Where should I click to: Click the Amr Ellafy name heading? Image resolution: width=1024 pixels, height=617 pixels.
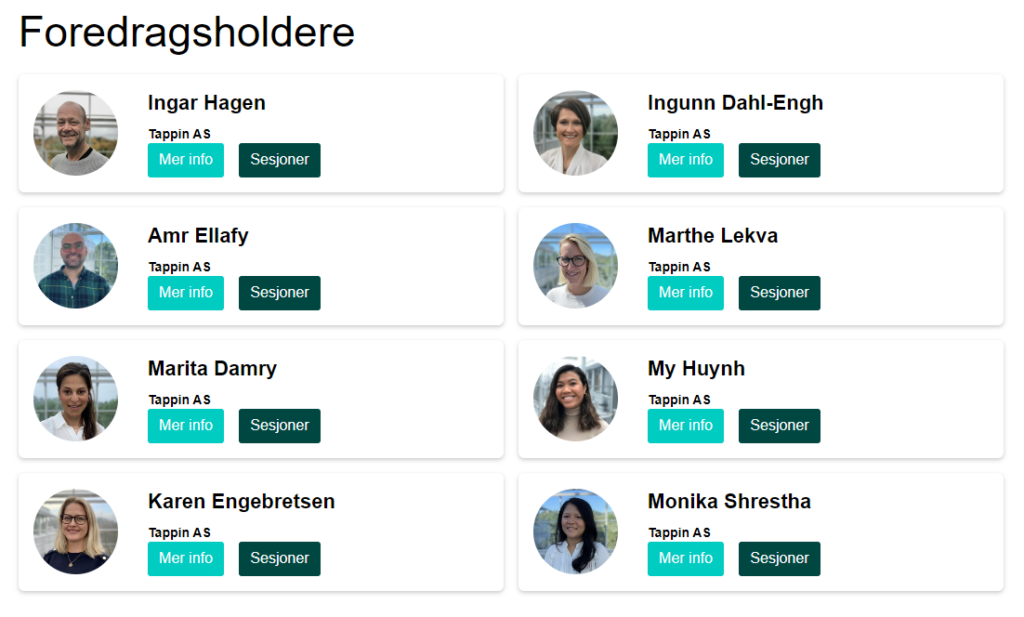tap(198, 236)
